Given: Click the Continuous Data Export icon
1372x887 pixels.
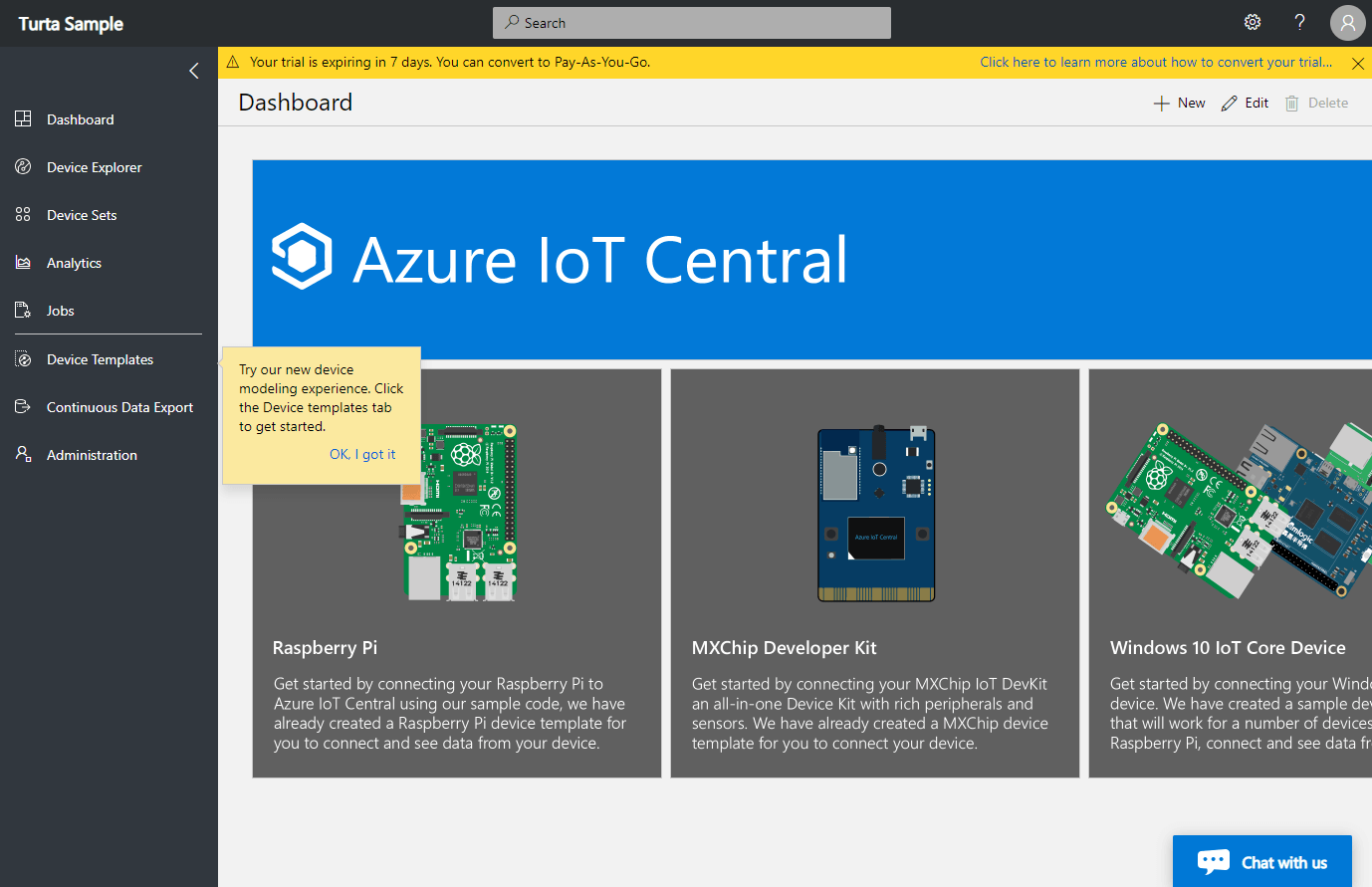Looking at the screenshot, I should tap(23, 407).
